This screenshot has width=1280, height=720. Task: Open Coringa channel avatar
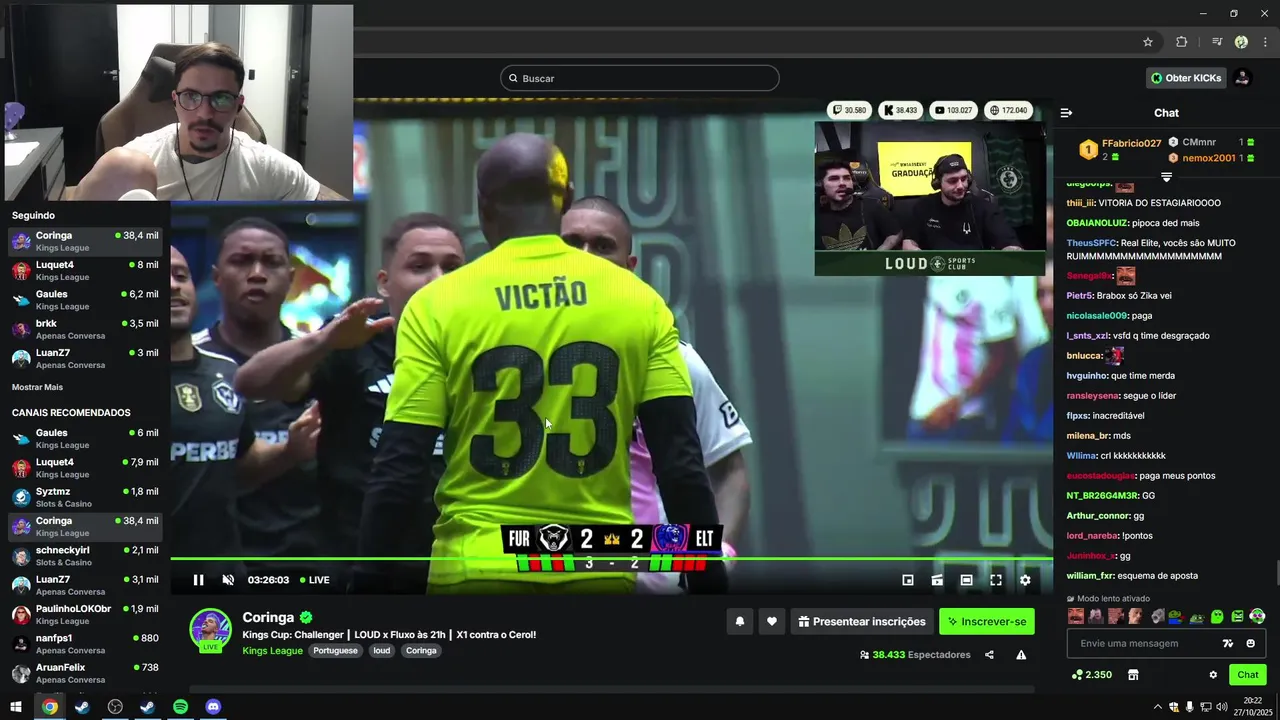pos(210,629)
